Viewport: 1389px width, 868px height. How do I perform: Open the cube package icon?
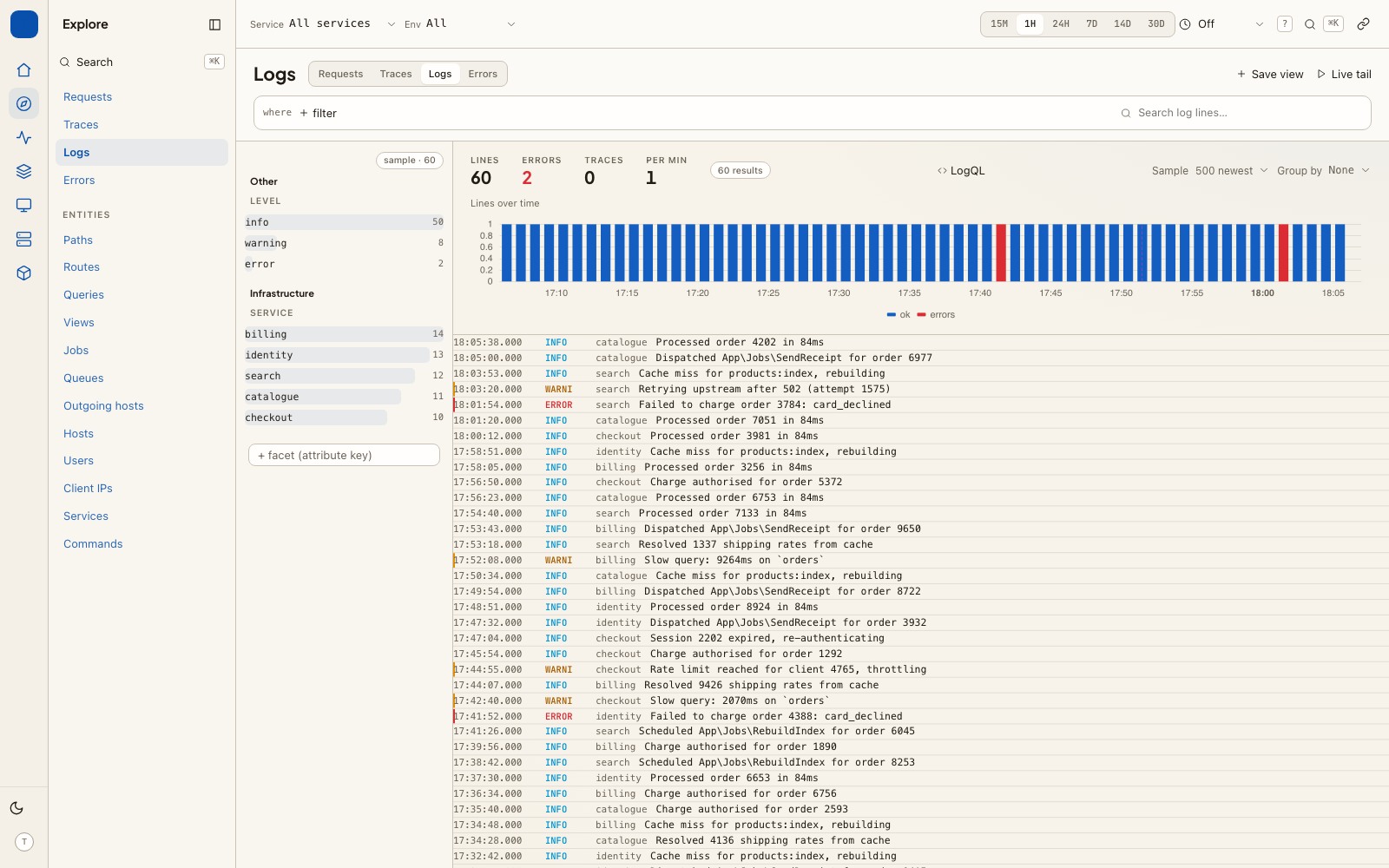24,273
